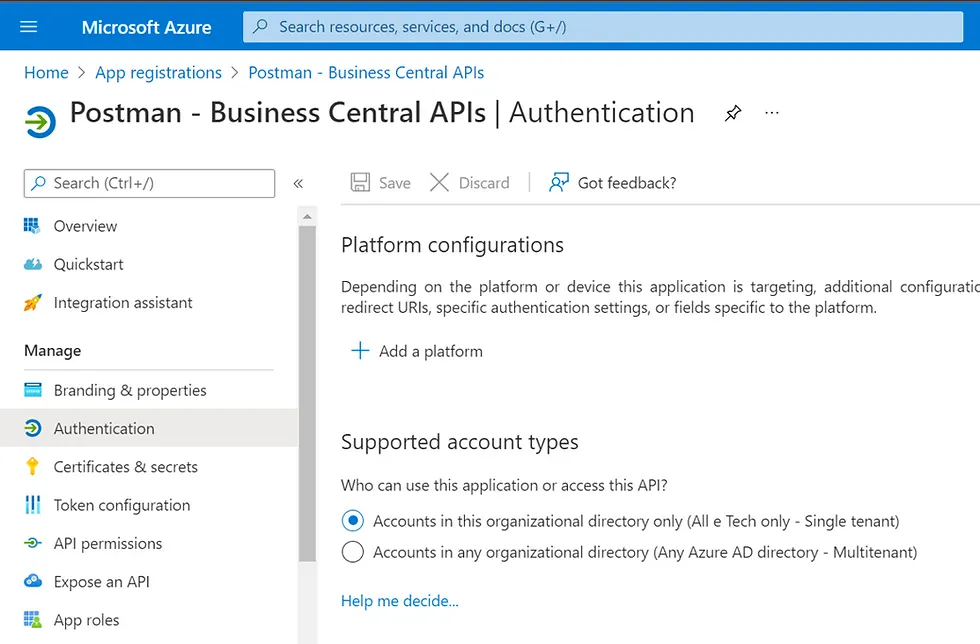Open the more options ellipsis next to title
The image size is (980, 644).
coord(772,113)
